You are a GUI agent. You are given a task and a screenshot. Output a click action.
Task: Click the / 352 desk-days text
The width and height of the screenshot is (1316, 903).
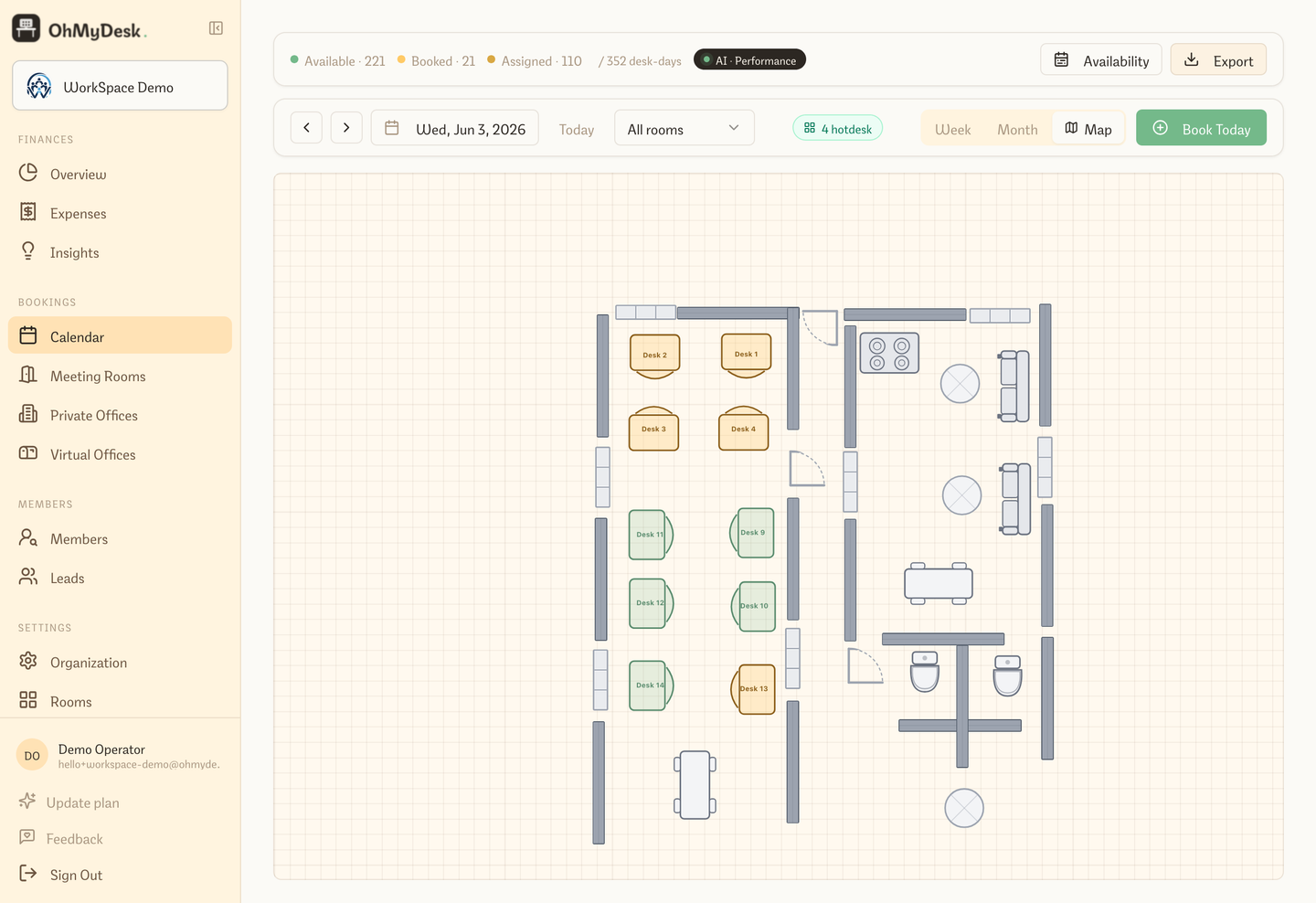tap(640, 61)
